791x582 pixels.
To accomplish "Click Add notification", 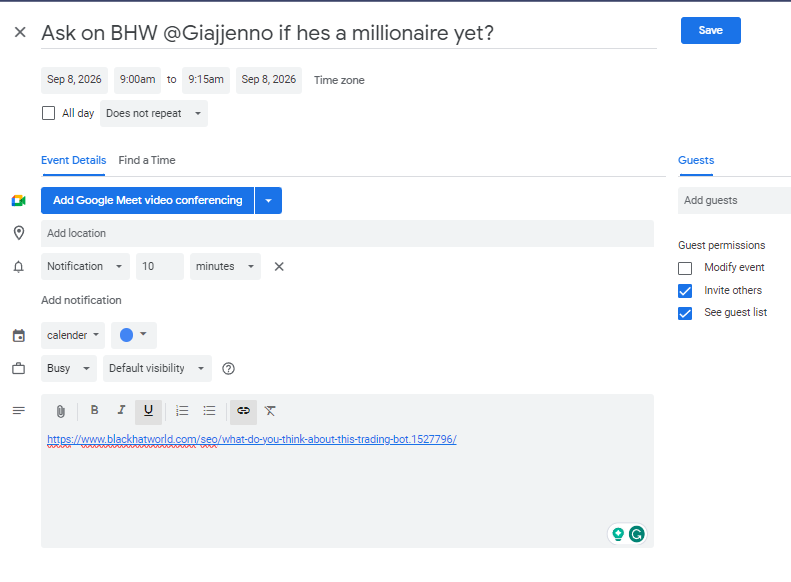I will pyautogui.click(x=81, y=300).
